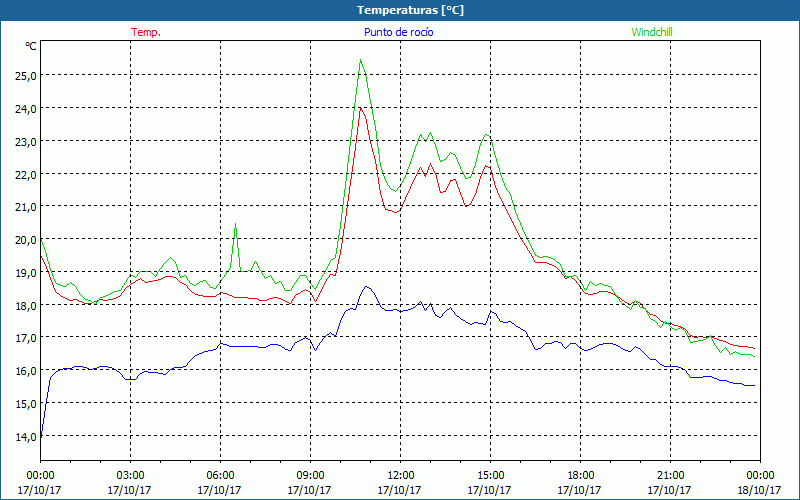Click the 16,0 y-axis value
The image size is (800, 500).
26,370
